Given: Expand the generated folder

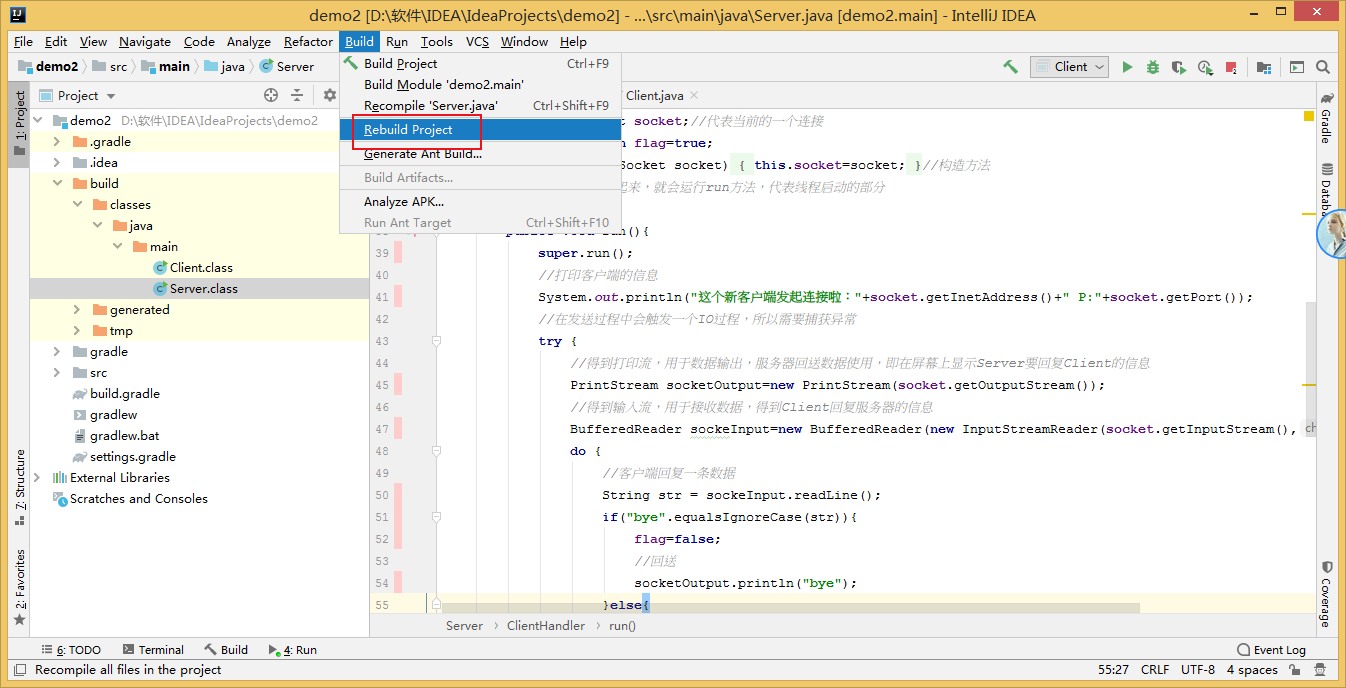Looking at the screenshot, I should point(77,309).
